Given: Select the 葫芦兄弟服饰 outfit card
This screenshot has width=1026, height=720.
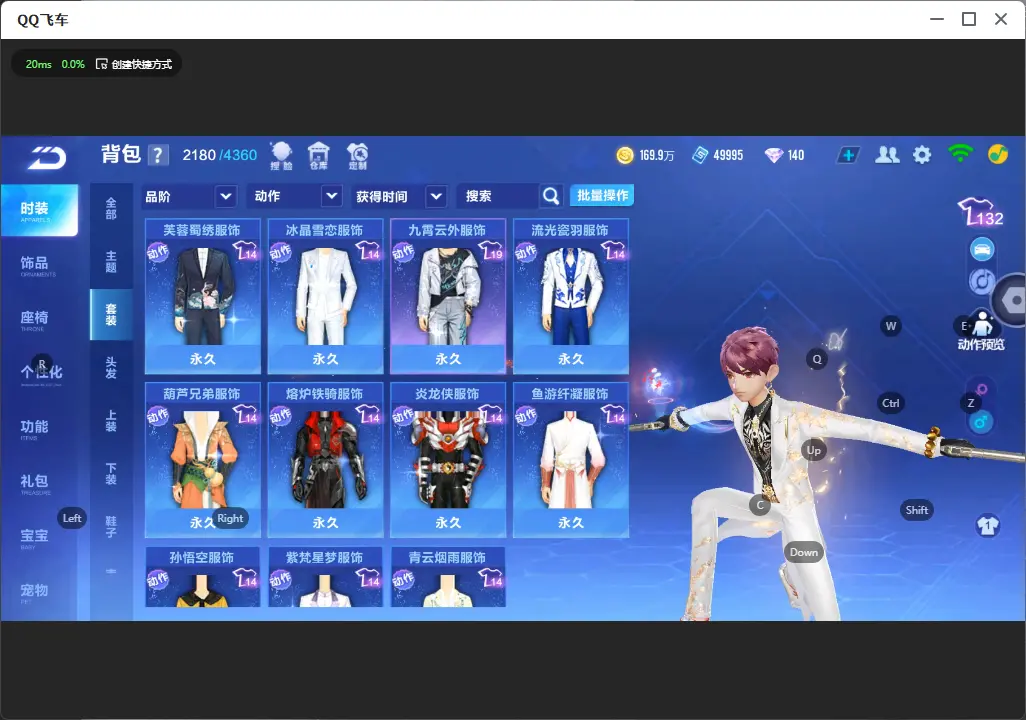Looking at the screenshot, I should coord(202,459).
